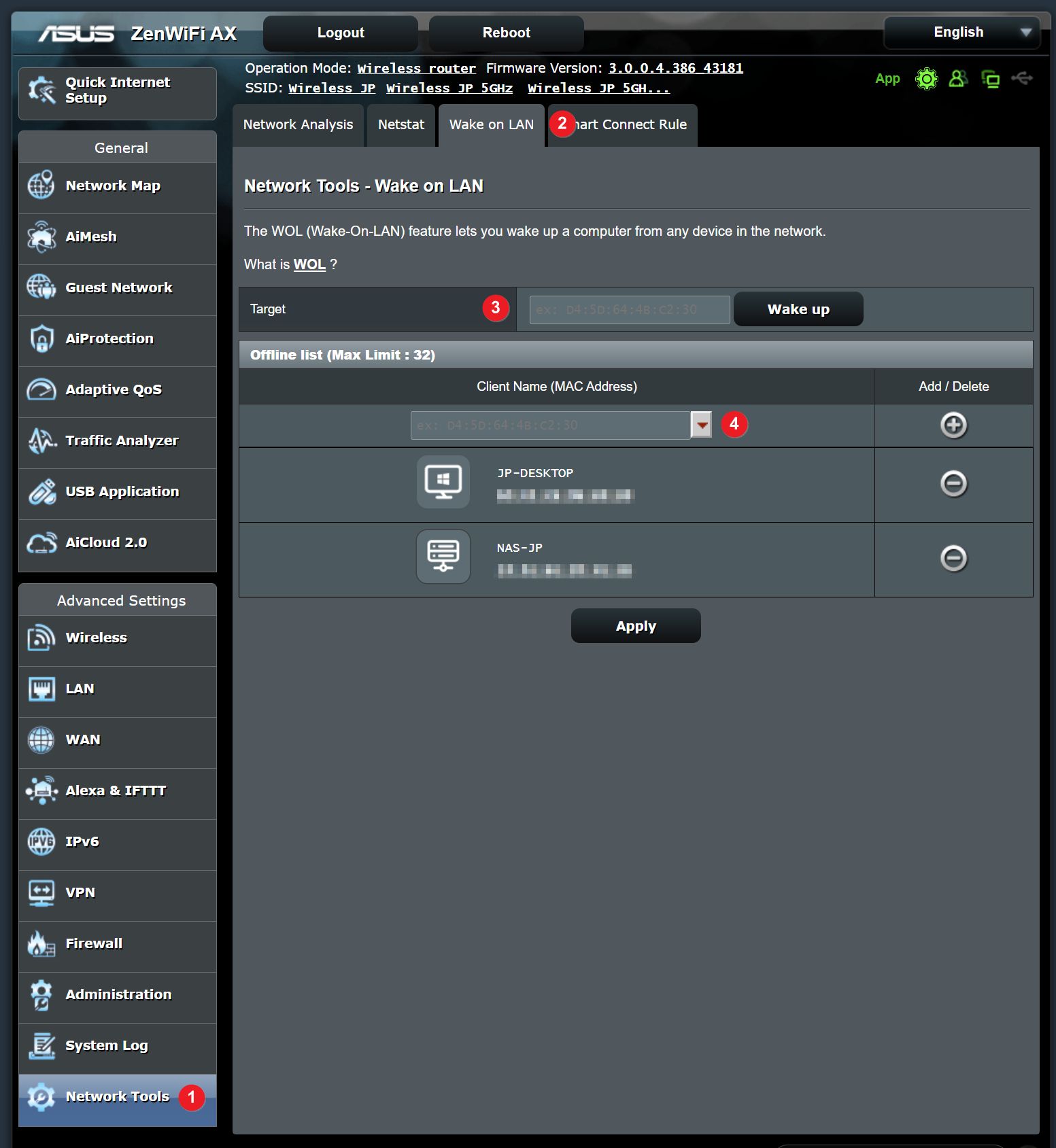Open the Wireless router operation mode link
This screenshot has width=1056, height=1148.
[x=417, y=68]
